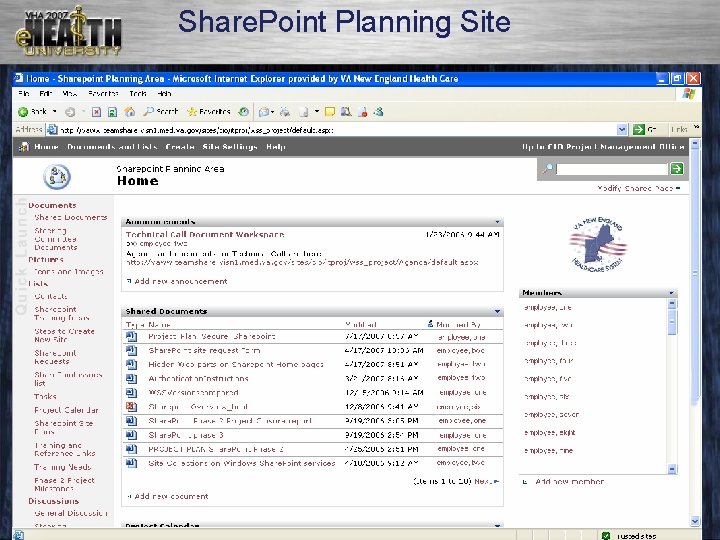Viewport: 720px width, 540px height.
Task: Click the SharePoint search go arrow
Action: pyautogui.click(x=676, y=169)
